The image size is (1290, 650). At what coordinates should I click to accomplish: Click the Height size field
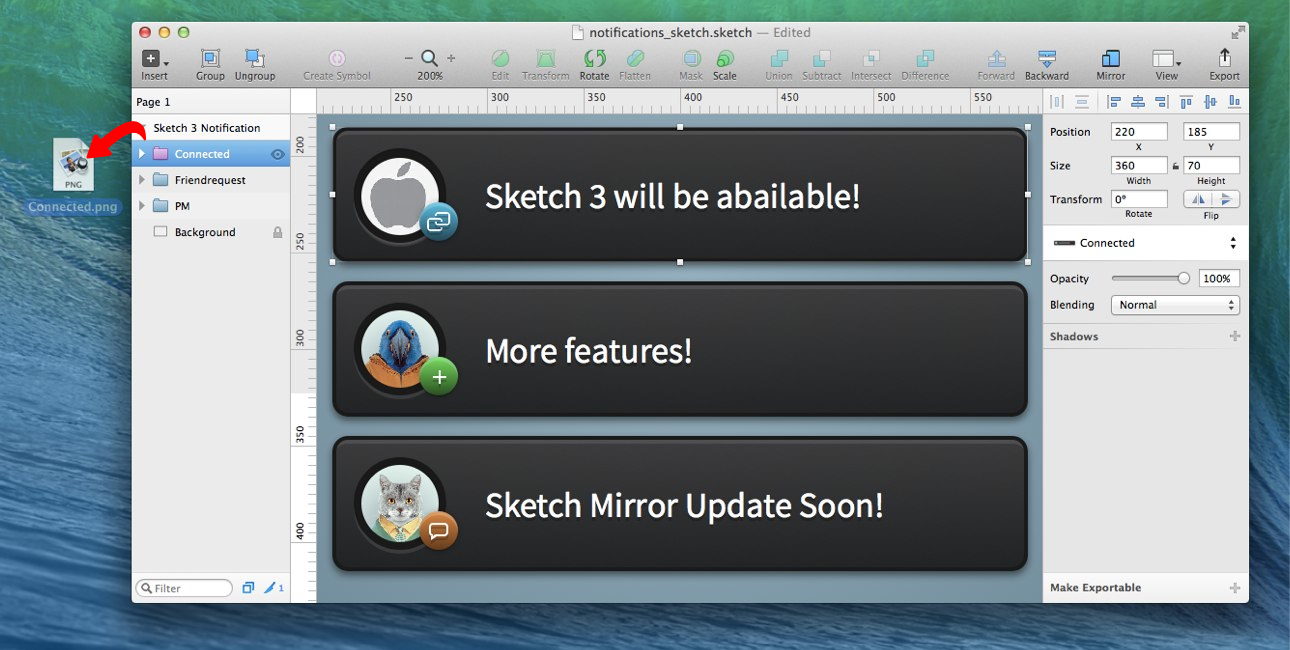coord(1212,166)
